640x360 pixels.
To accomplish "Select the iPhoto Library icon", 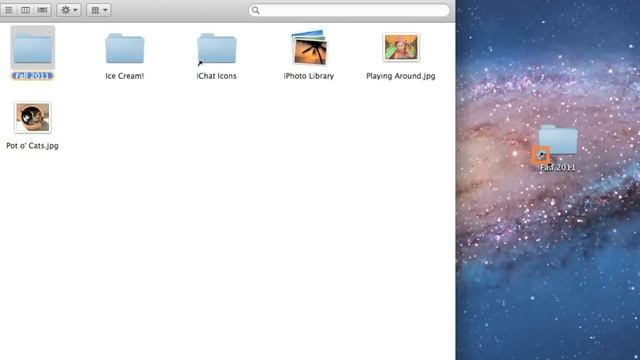I will coord(309,47).
